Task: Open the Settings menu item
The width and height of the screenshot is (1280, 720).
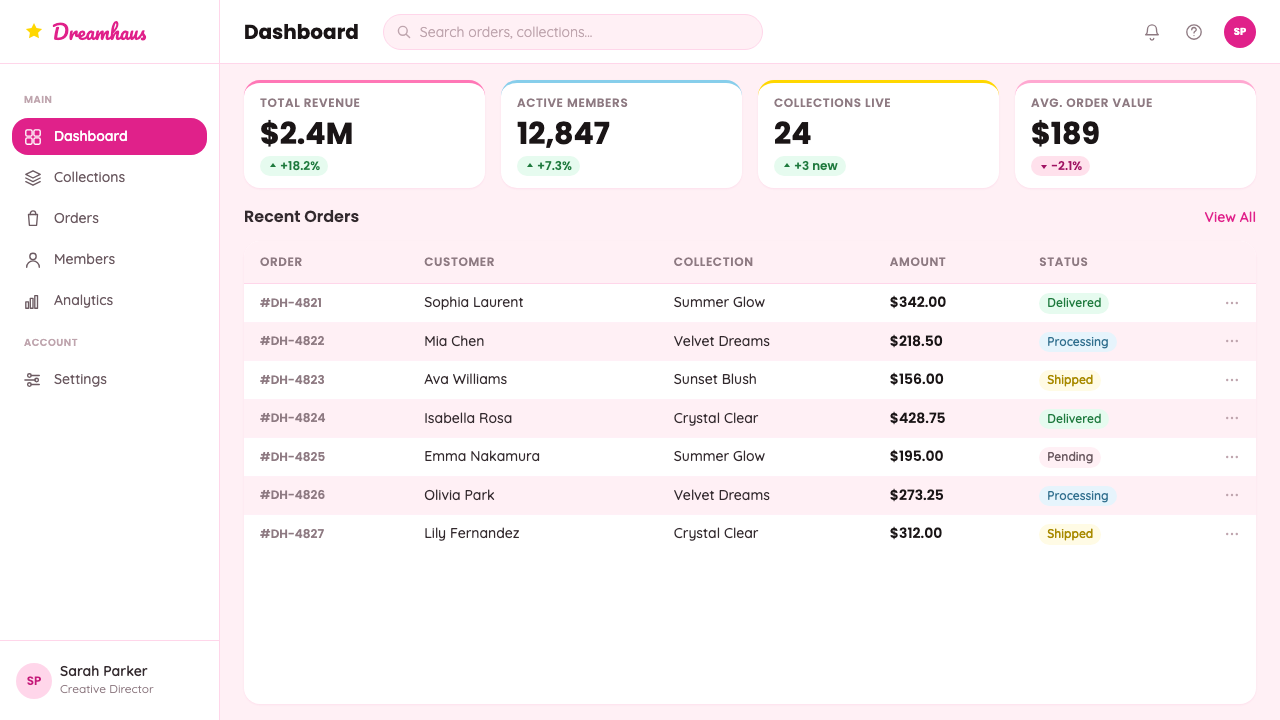Action: tap(109, 380)
